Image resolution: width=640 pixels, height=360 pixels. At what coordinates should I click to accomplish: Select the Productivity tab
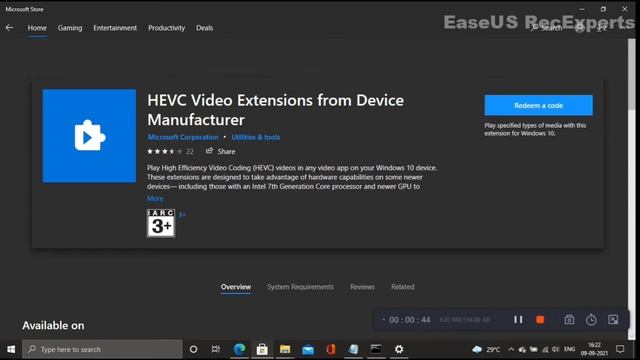(x=167, y=28)
